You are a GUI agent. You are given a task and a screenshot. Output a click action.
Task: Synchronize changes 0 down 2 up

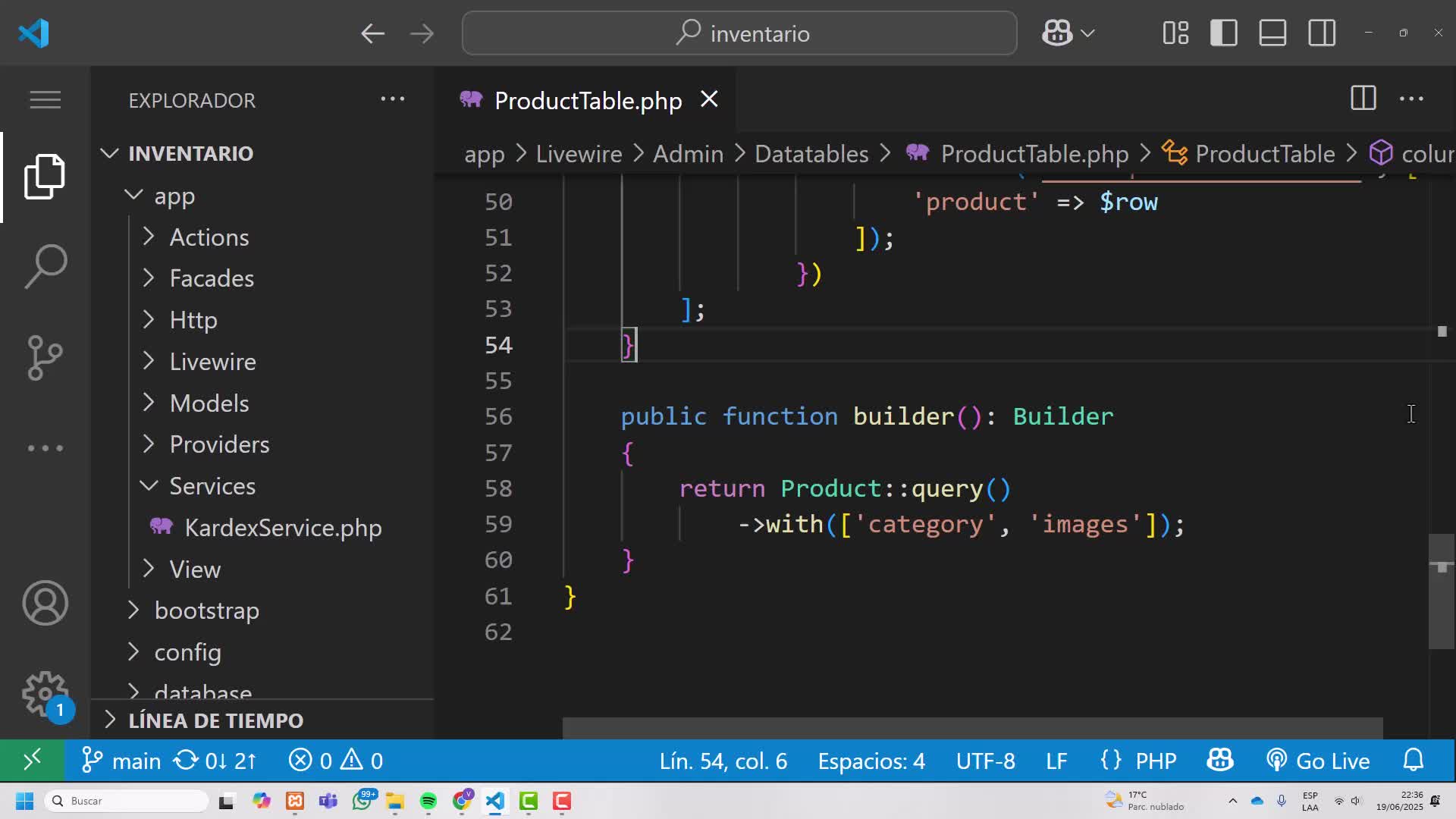click(x=216, y=760)
